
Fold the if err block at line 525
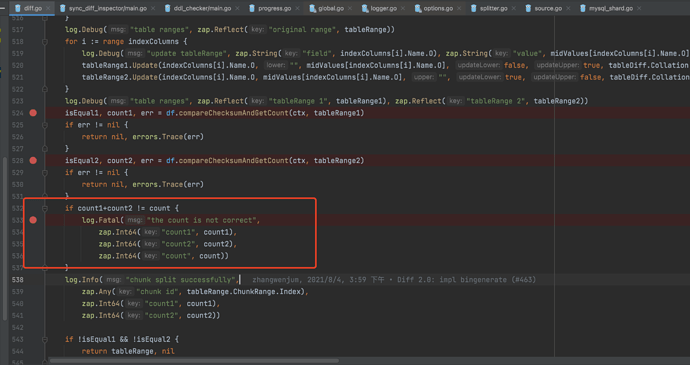point(45,125)
